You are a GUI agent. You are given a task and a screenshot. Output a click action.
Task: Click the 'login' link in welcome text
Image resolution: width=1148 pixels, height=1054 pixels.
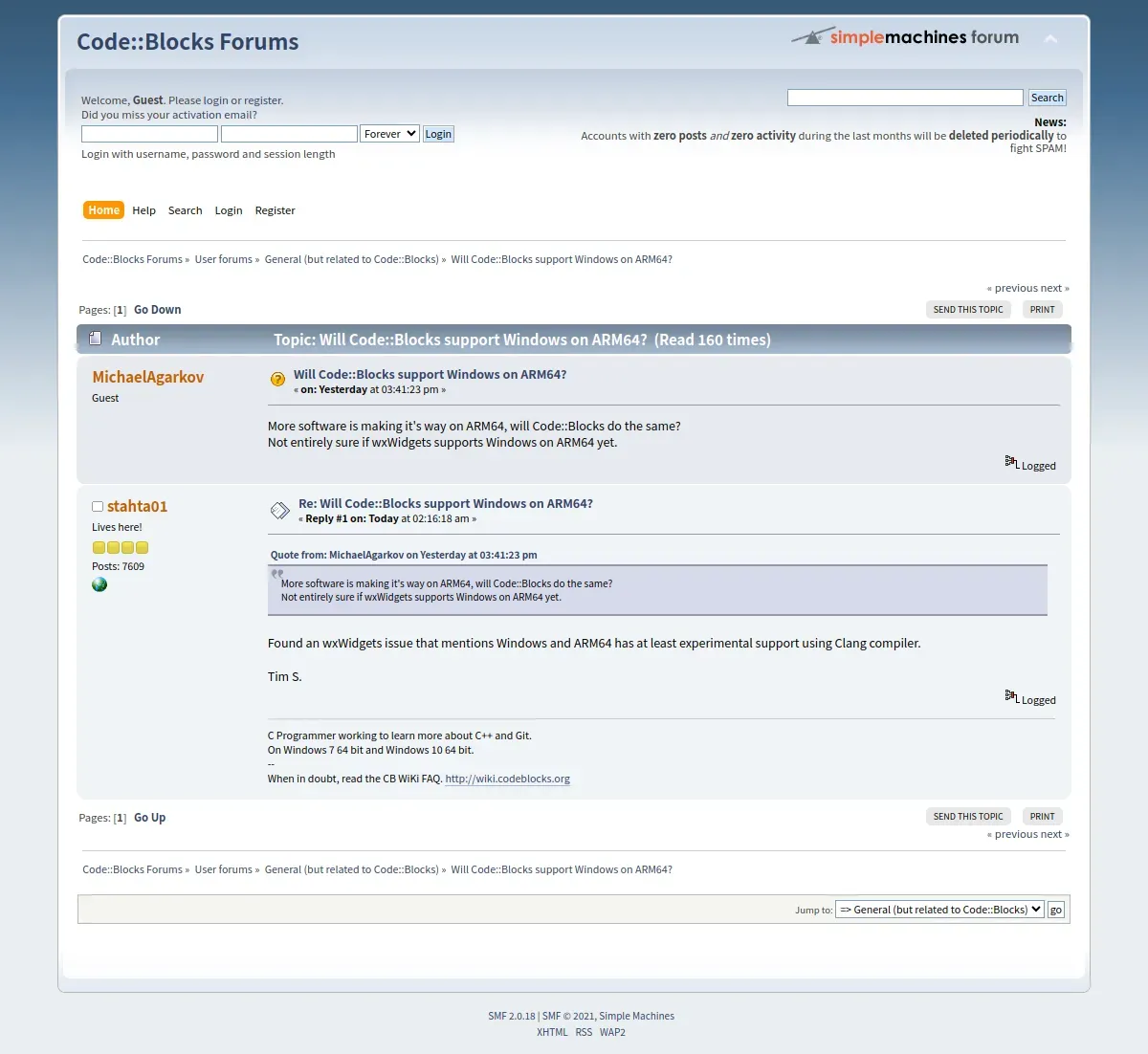215,100
